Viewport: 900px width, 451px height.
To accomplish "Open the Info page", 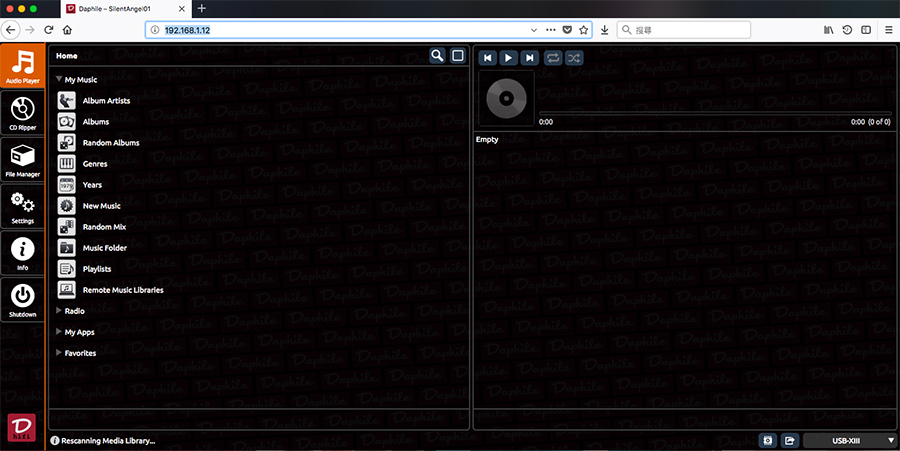I will click(22, 253).
